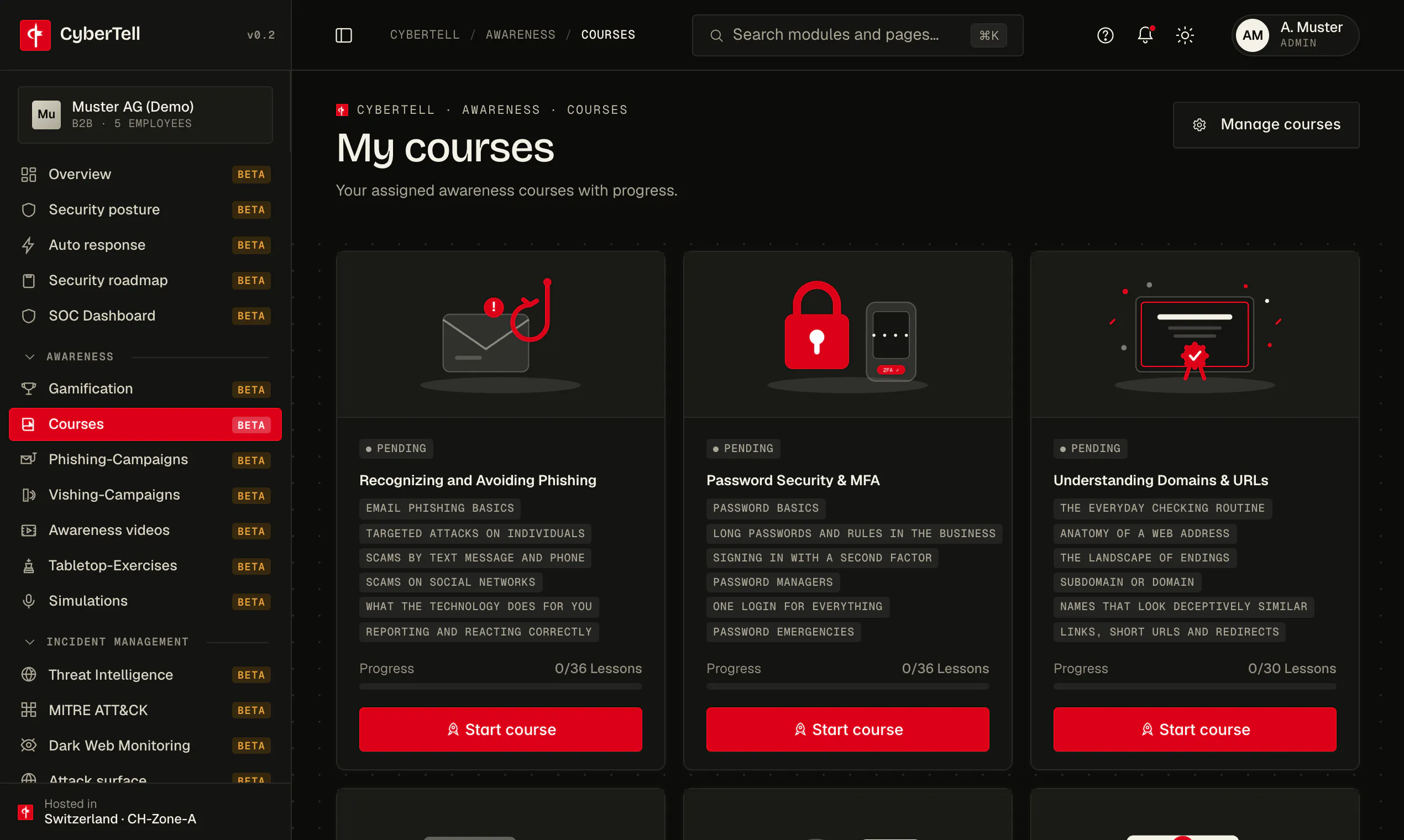Click the MITRE ATT&CK grid icon
Image resolution: width=1404 pixels, height=840 pixels.
click(x=28, y=710)
